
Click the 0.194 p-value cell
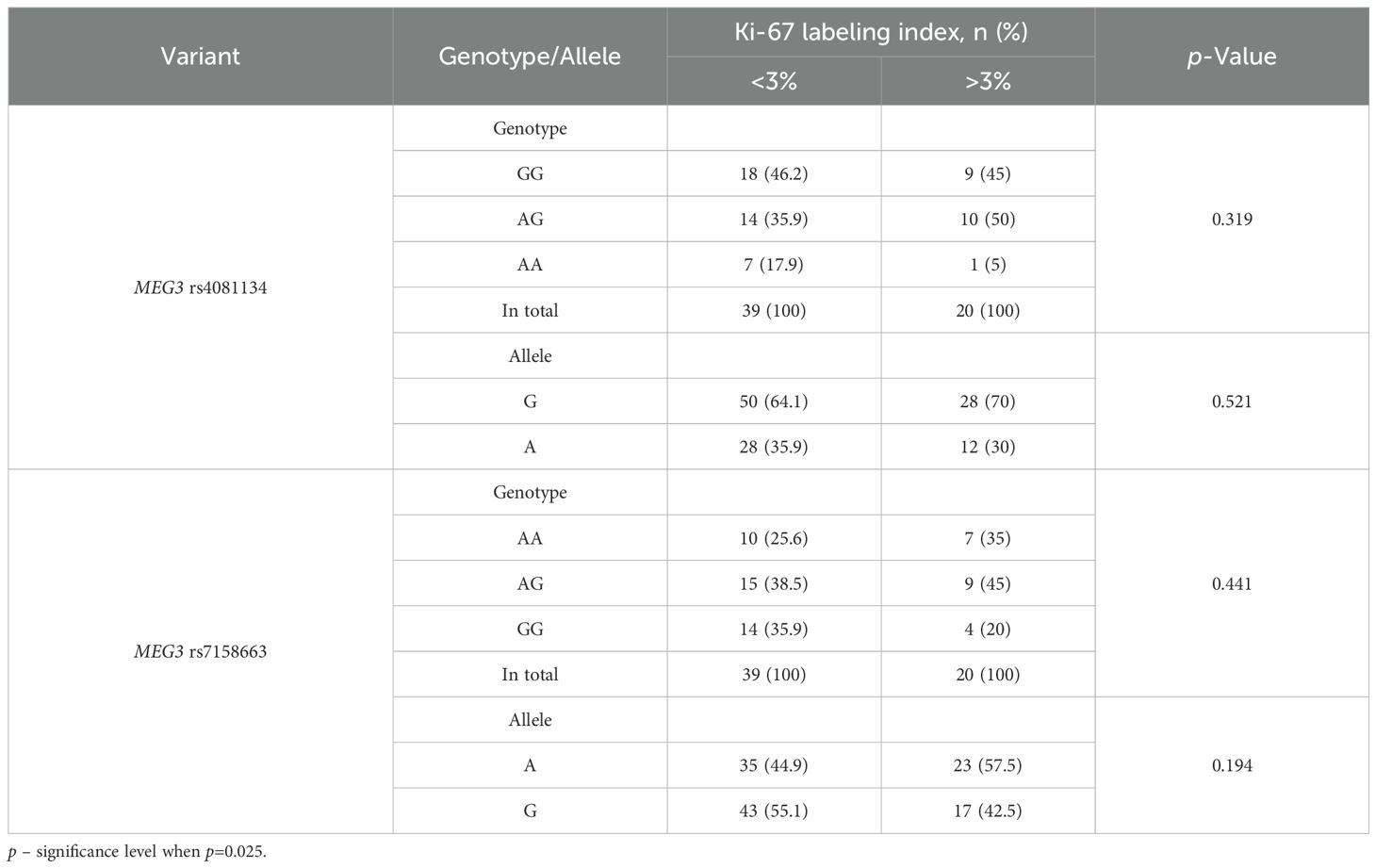point(1232,765)
